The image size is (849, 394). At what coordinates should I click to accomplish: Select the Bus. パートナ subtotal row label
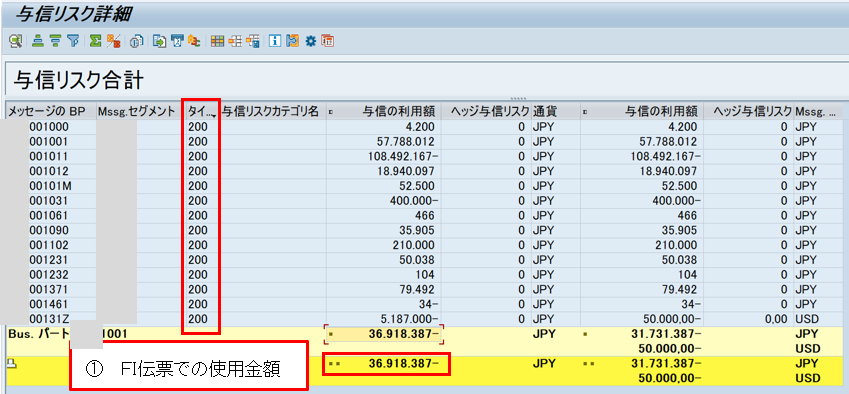coord(39,334)
